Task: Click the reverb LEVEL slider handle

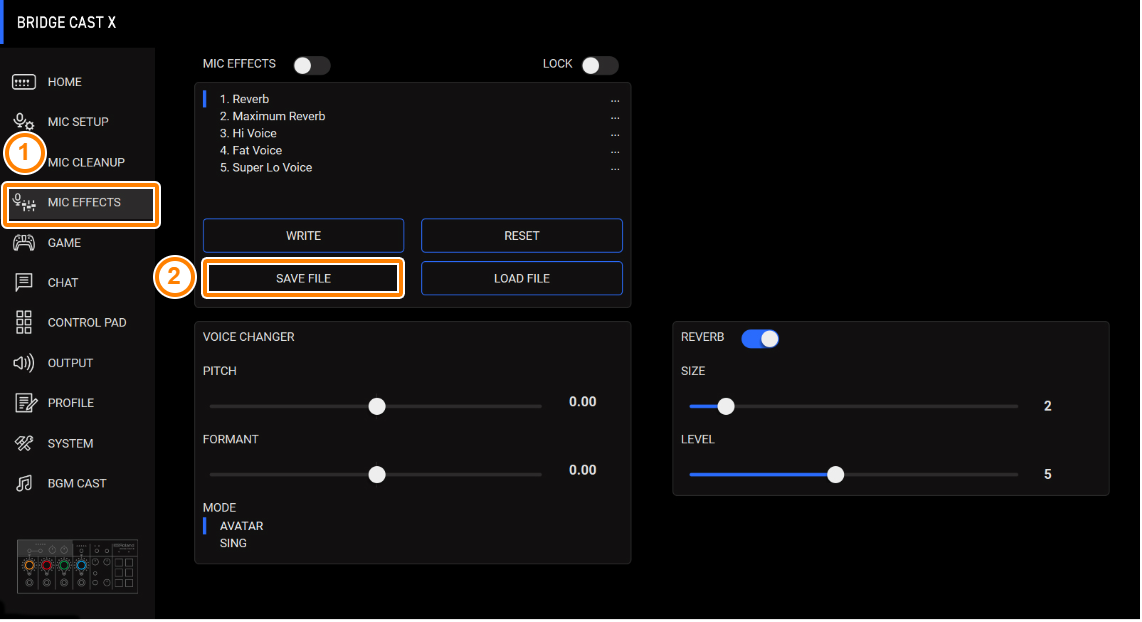Action: pos(835,475)
